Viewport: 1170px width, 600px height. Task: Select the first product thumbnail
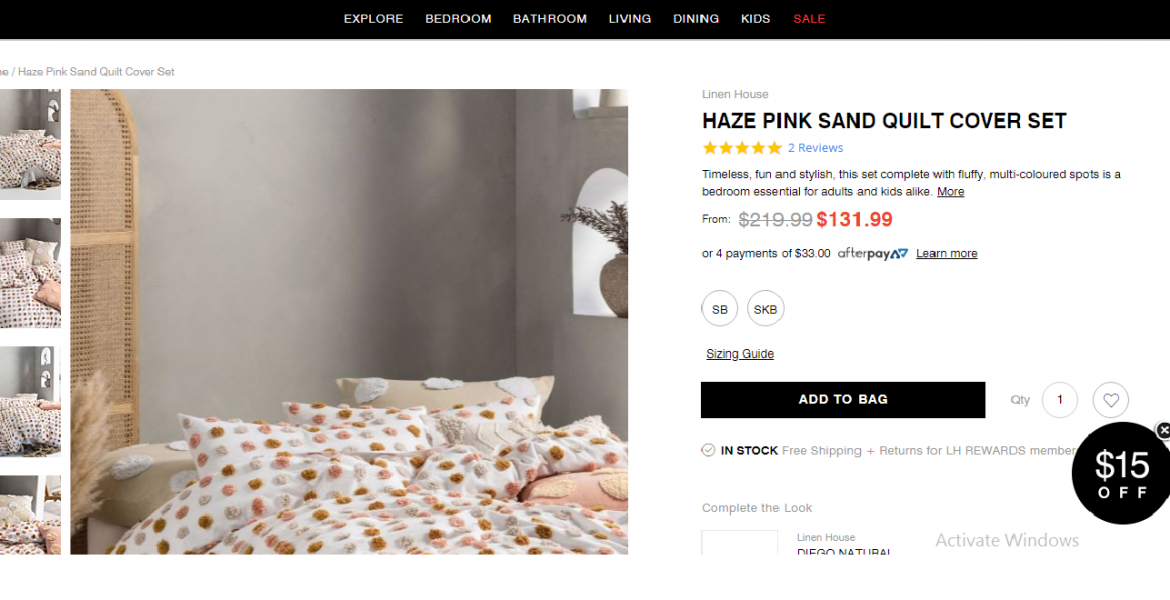(30, 144)
